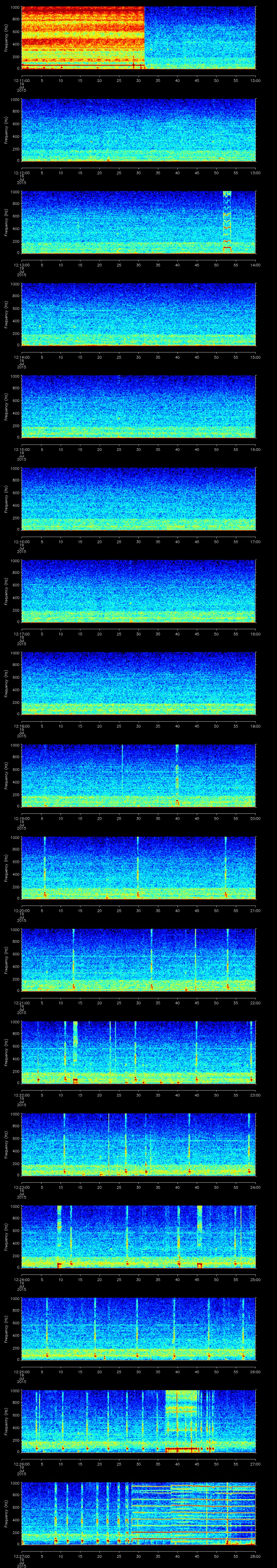This screenshot has width=277, height=1568.
Task: Click Frequency (Hz) axis label of 12:20:00 panel
Action: (x=7, y=869)
